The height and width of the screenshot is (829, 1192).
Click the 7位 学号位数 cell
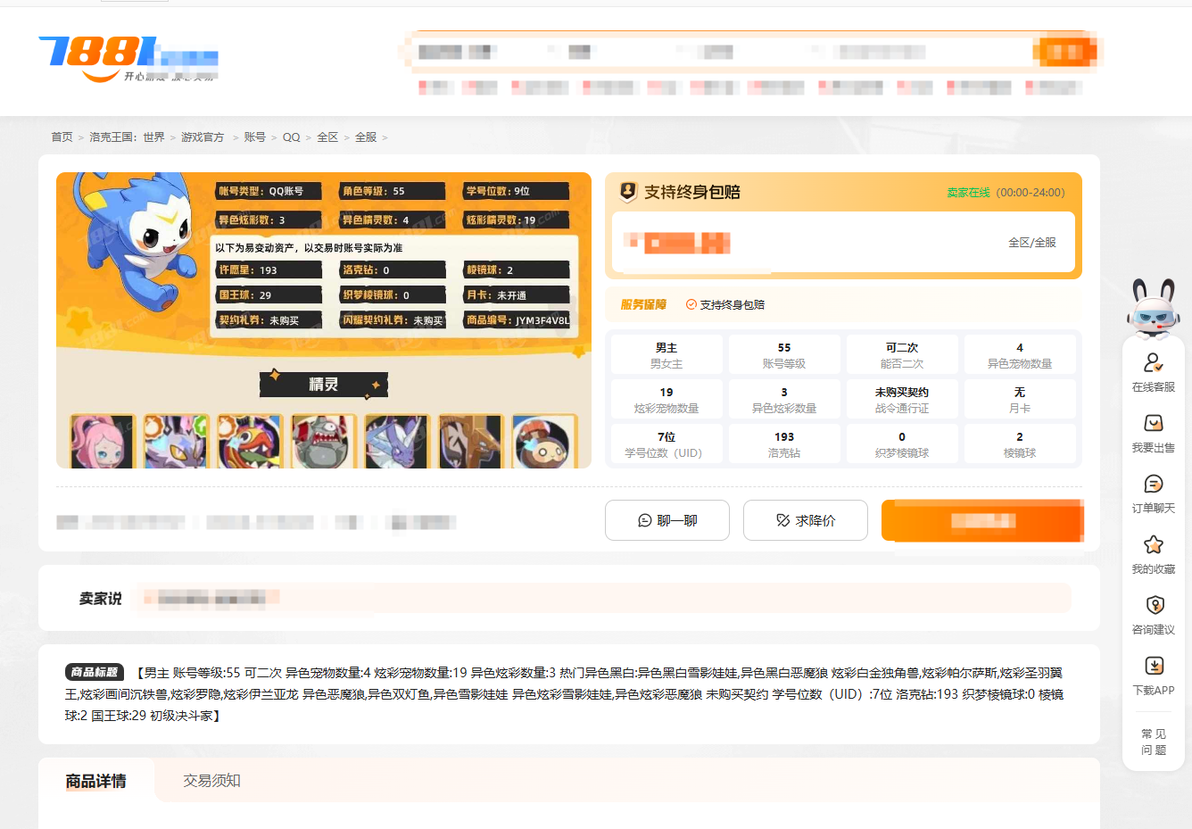(667, 444)
